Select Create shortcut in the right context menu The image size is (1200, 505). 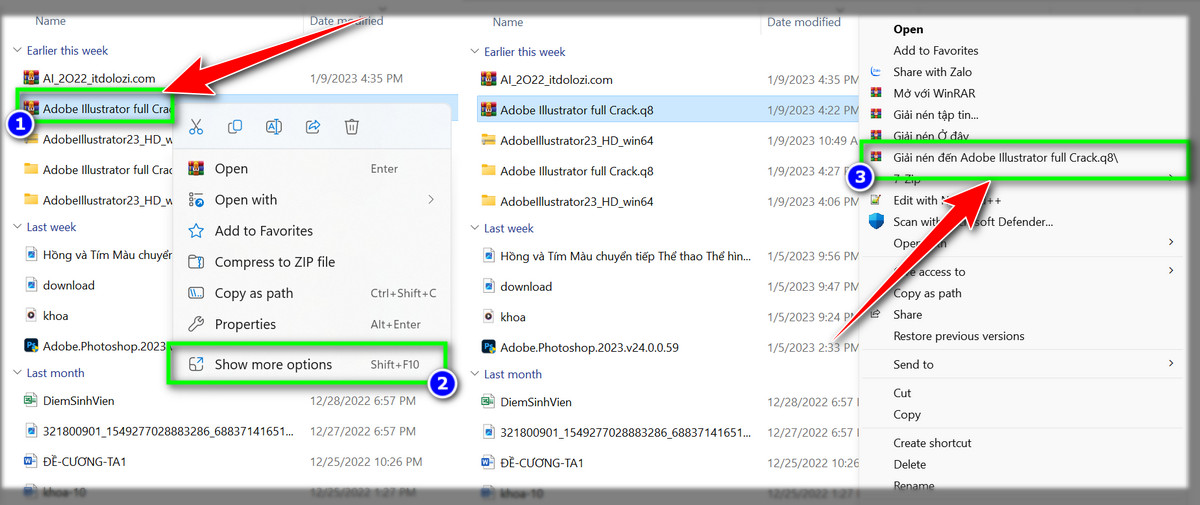coord(932,443)
